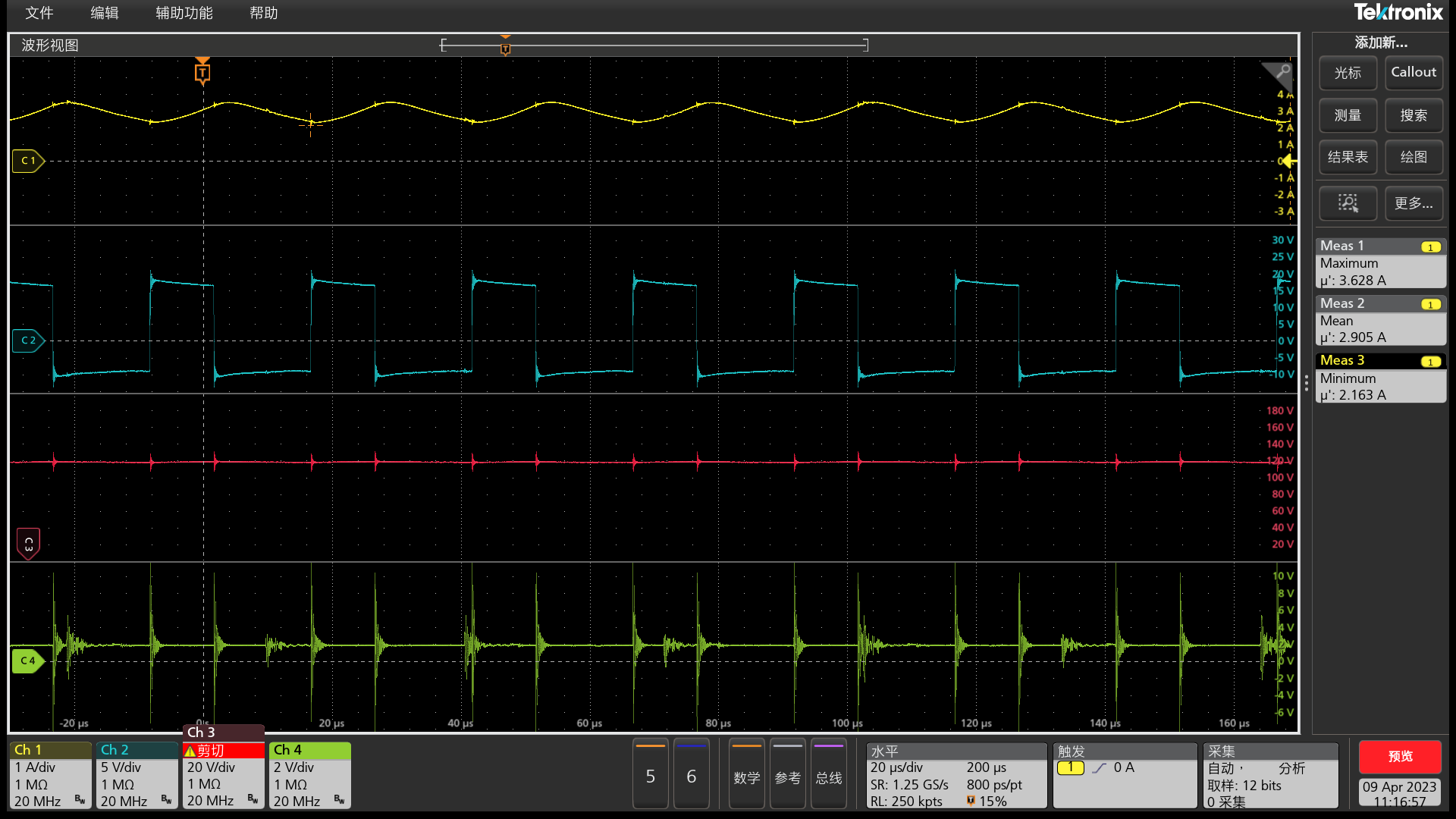The image size is (1456, 819).
Task: Click the rising edge trigger slope icon
Action: (x=1100, y=767)
